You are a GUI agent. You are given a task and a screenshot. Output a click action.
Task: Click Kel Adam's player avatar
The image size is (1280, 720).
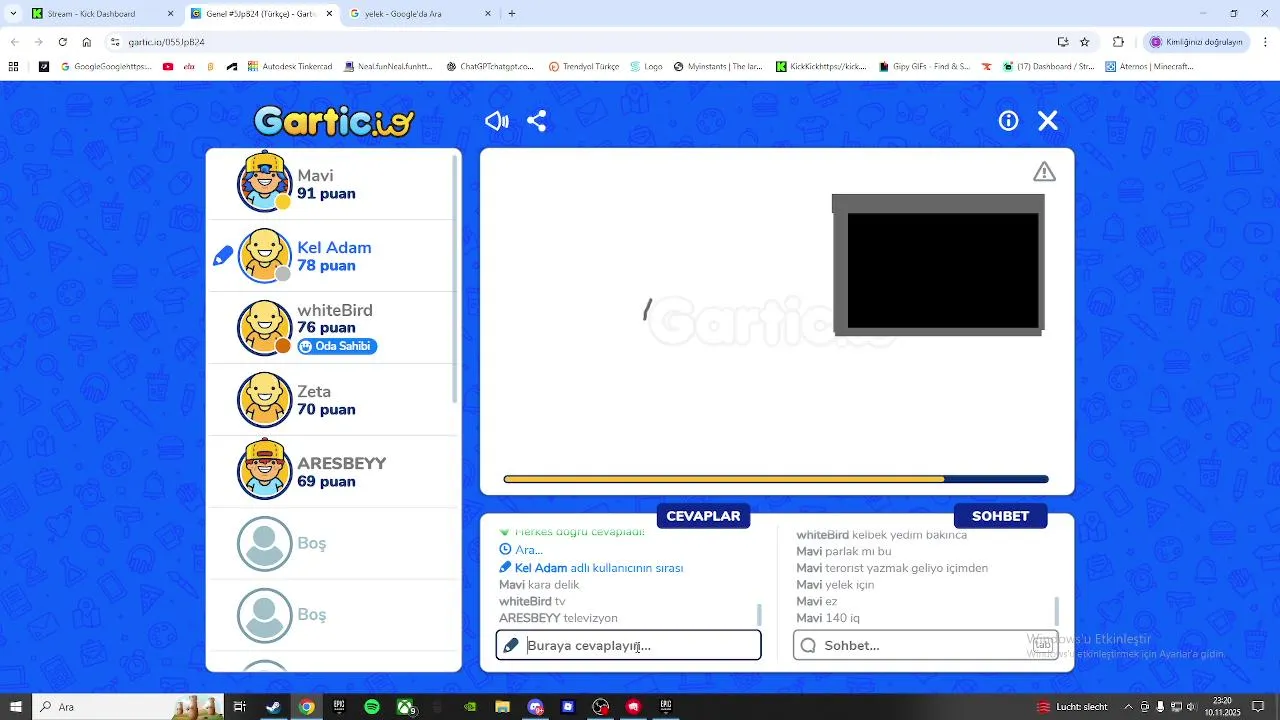click(x=265, y=255)
